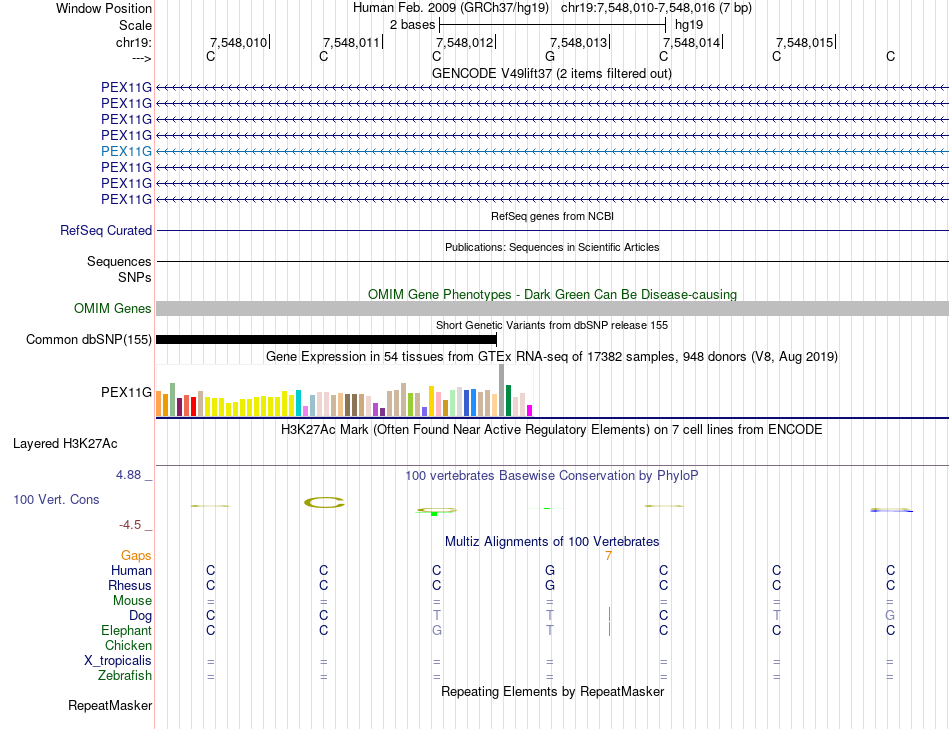Click the dark green GTEx expression bar

tap(508, 401)
